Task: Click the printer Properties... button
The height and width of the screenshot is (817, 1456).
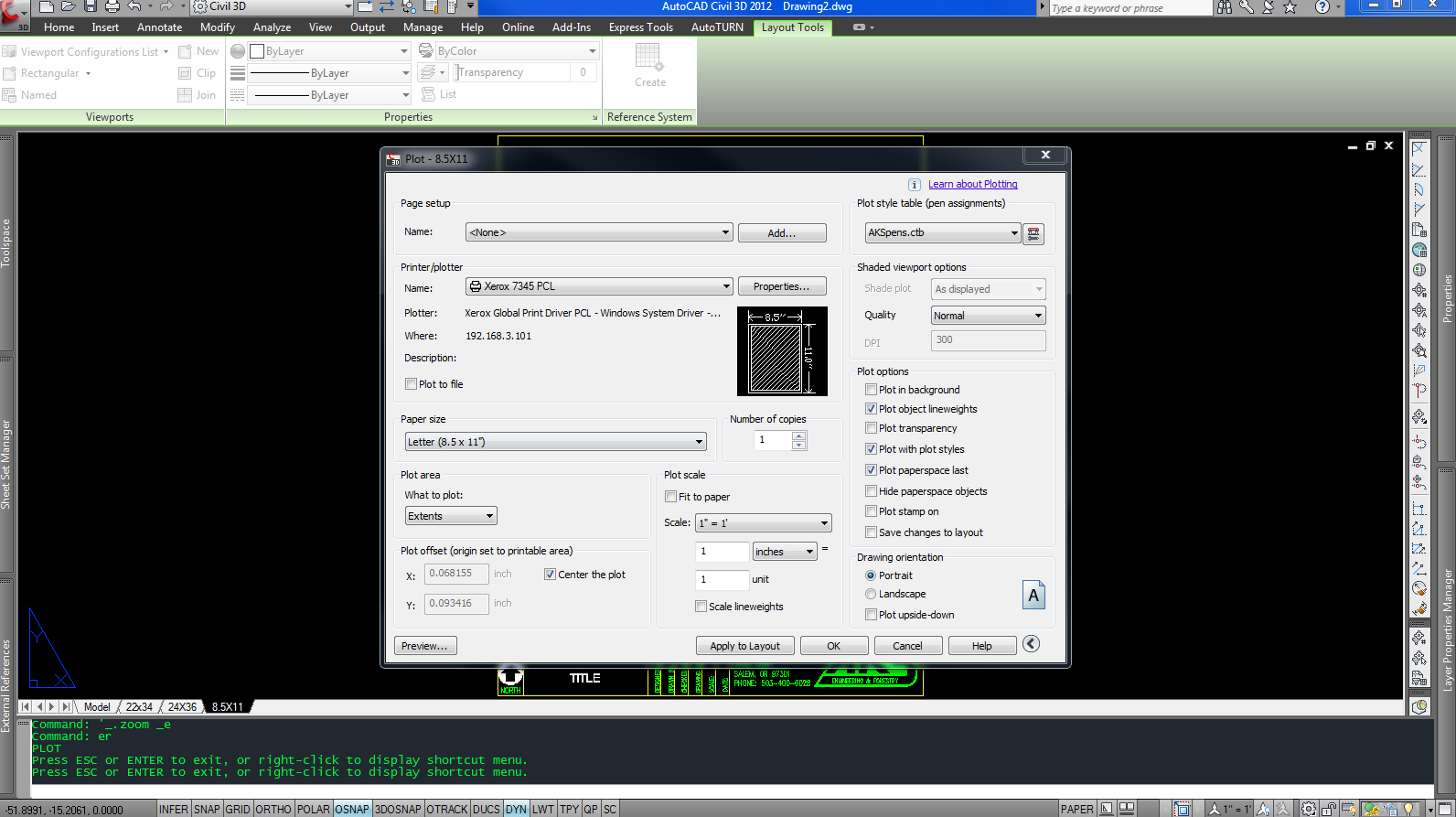Action: (x=782, y=286)
